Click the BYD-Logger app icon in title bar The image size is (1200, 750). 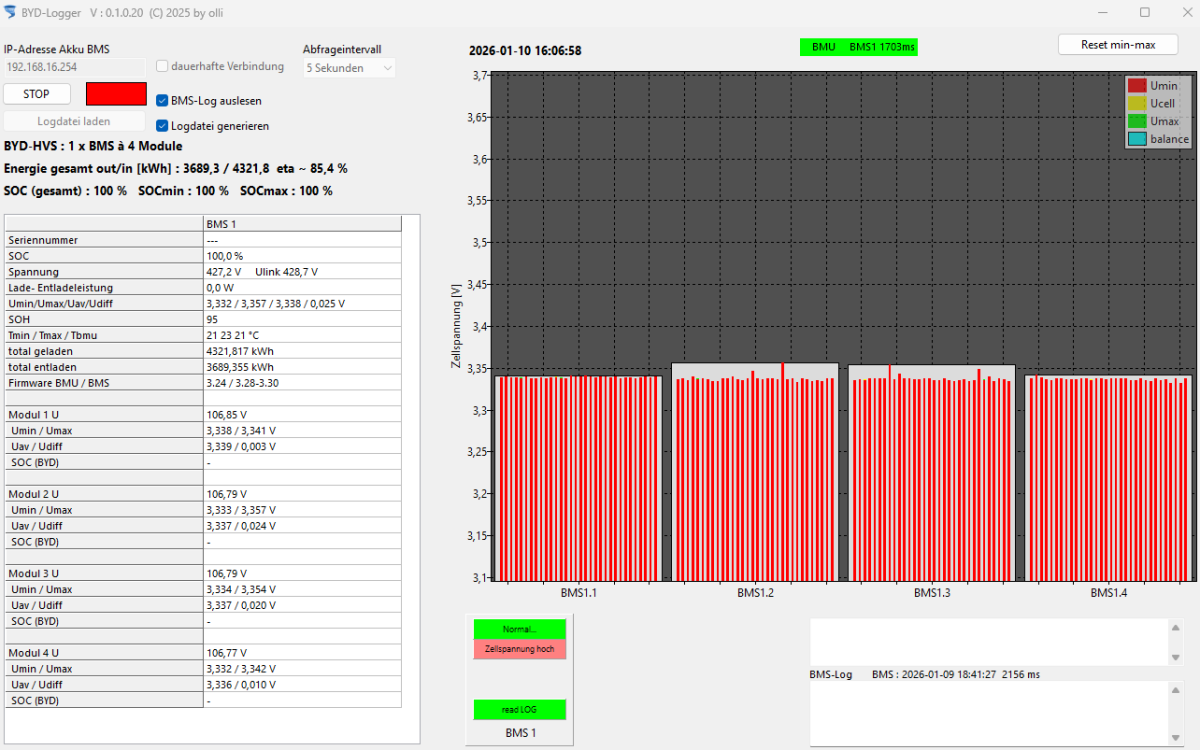pos(10,12)
